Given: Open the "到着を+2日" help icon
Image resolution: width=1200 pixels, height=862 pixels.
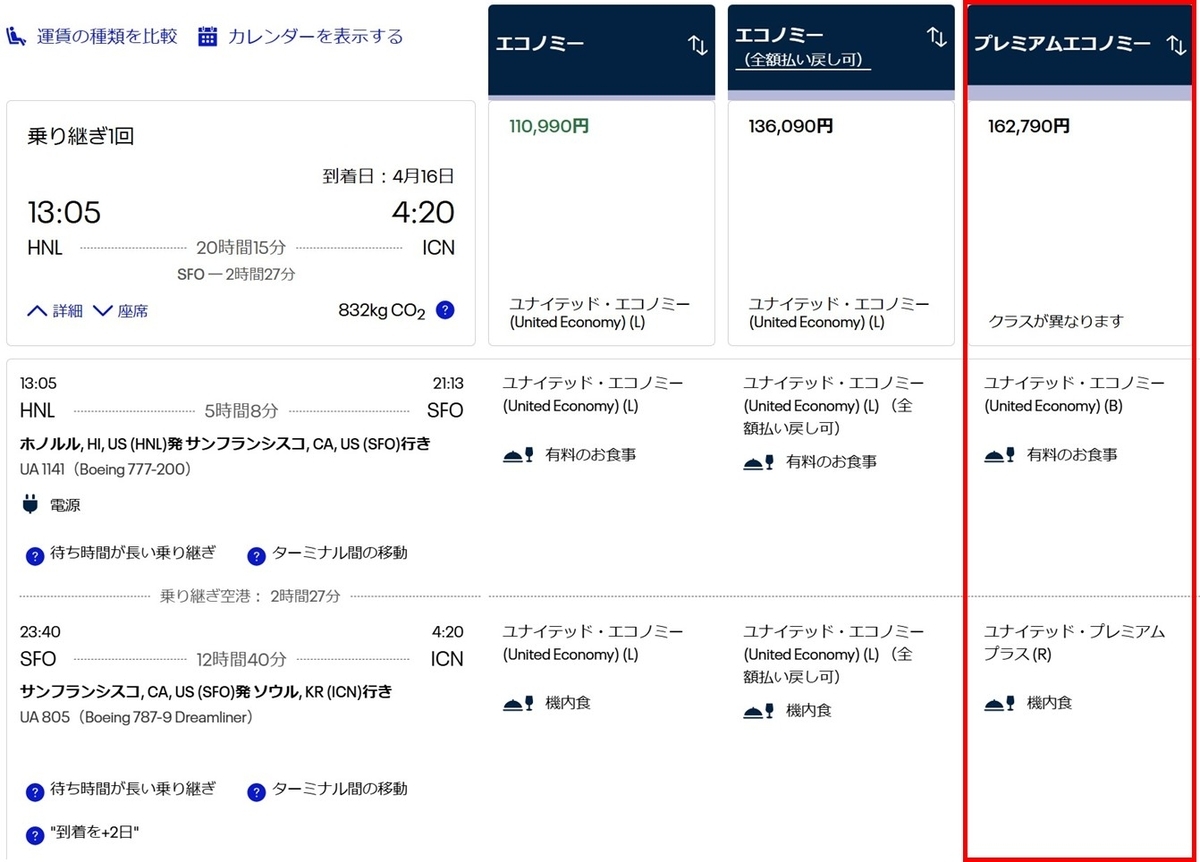Looking at the screenshot, I should pos(35,834).
